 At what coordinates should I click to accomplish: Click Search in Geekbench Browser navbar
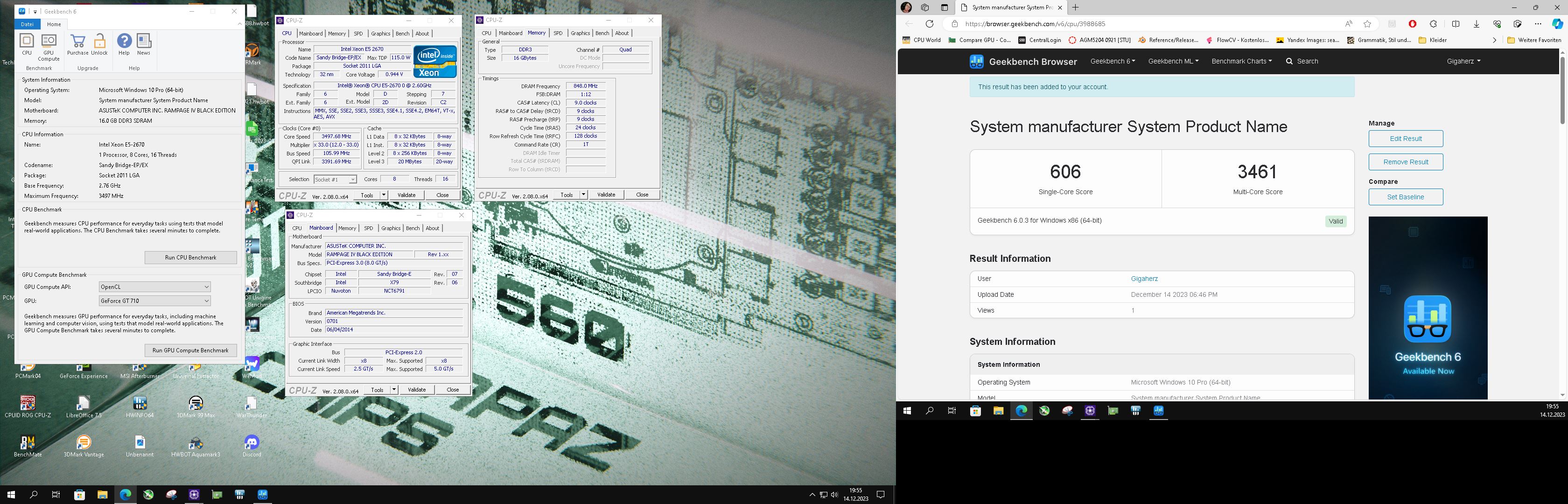[x=1302, y=61]
